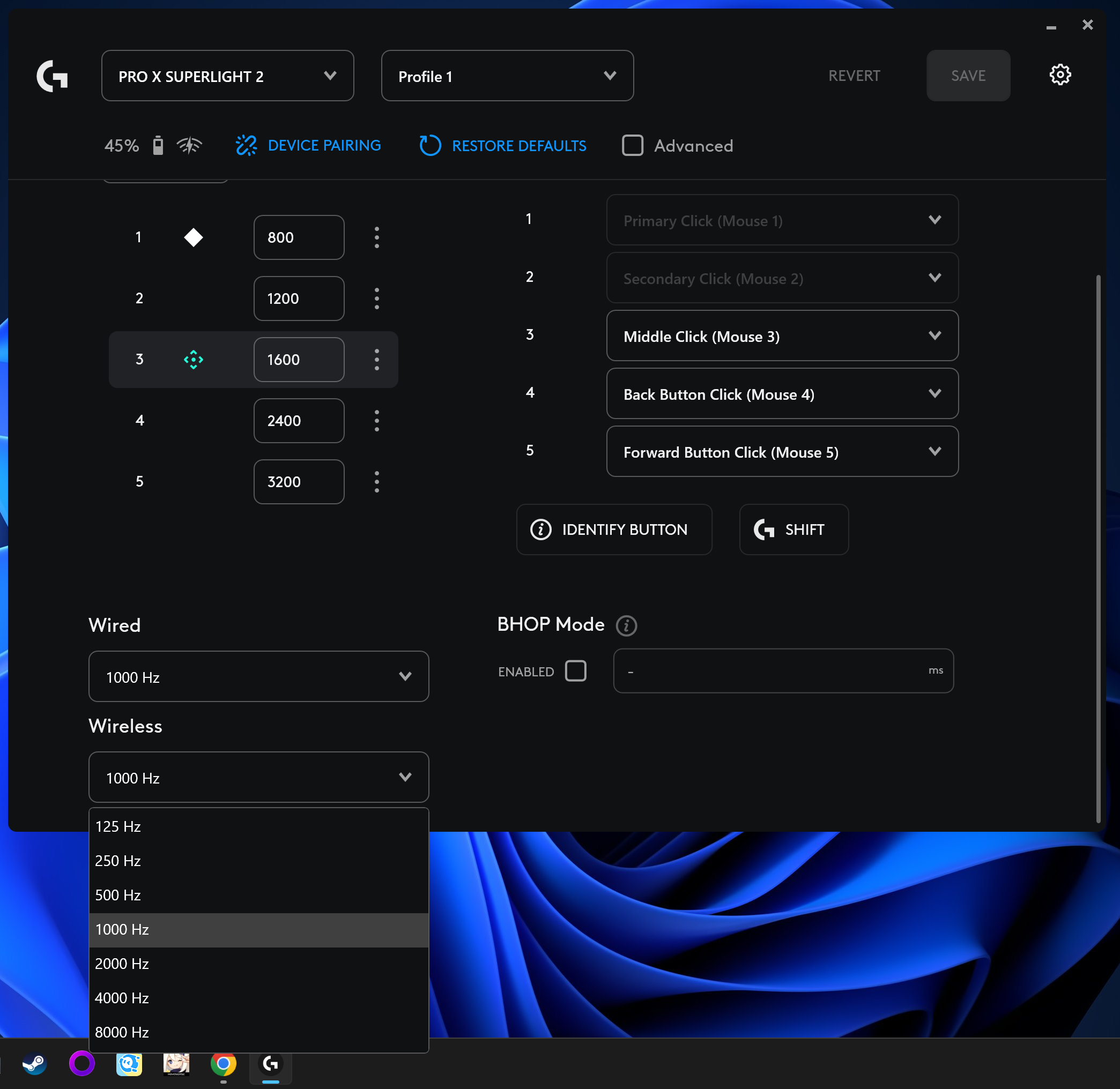Enable the Advanced checkbox
Screen dimensions: 1120x1089
pyautogui.click(x=633, y=145)
